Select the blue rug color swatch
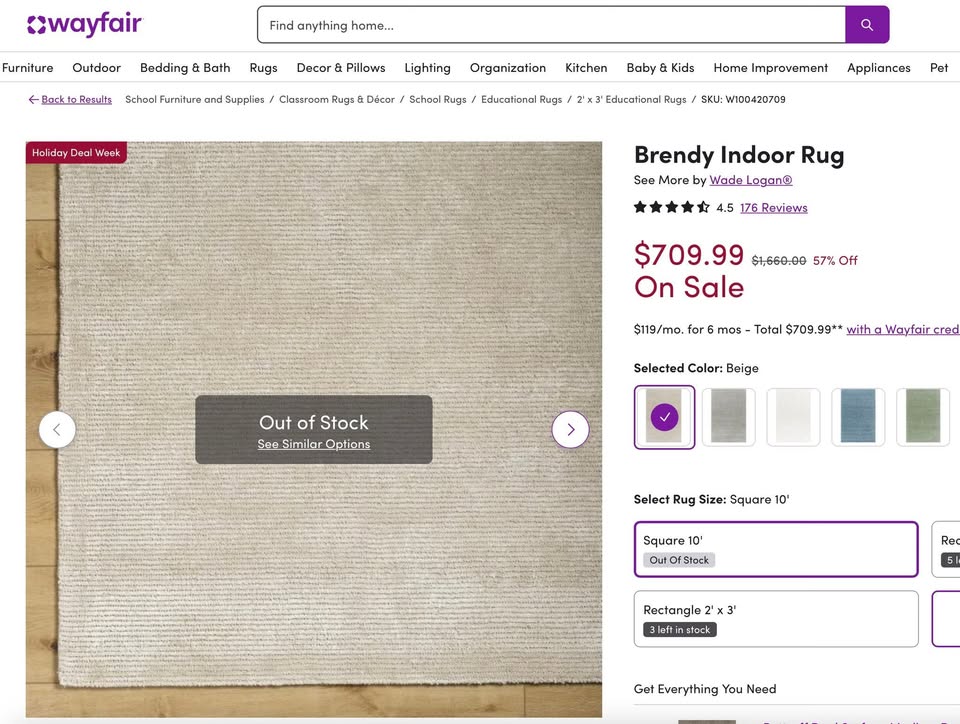The image size is (960, 724). coord(858,417)
